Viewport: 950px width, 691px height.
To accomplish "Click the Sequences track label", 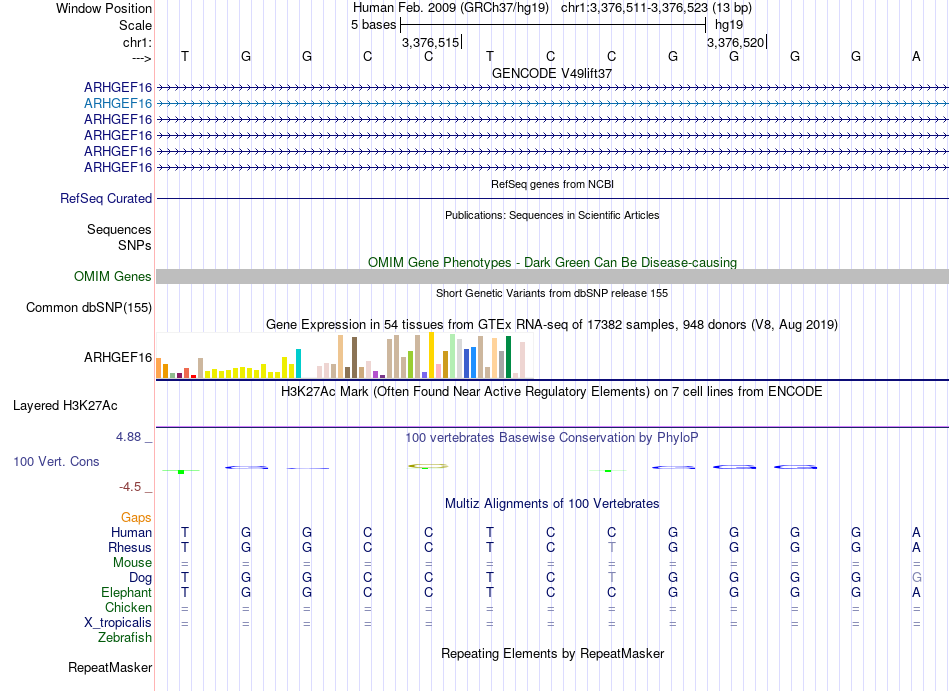I will [119, 230].
